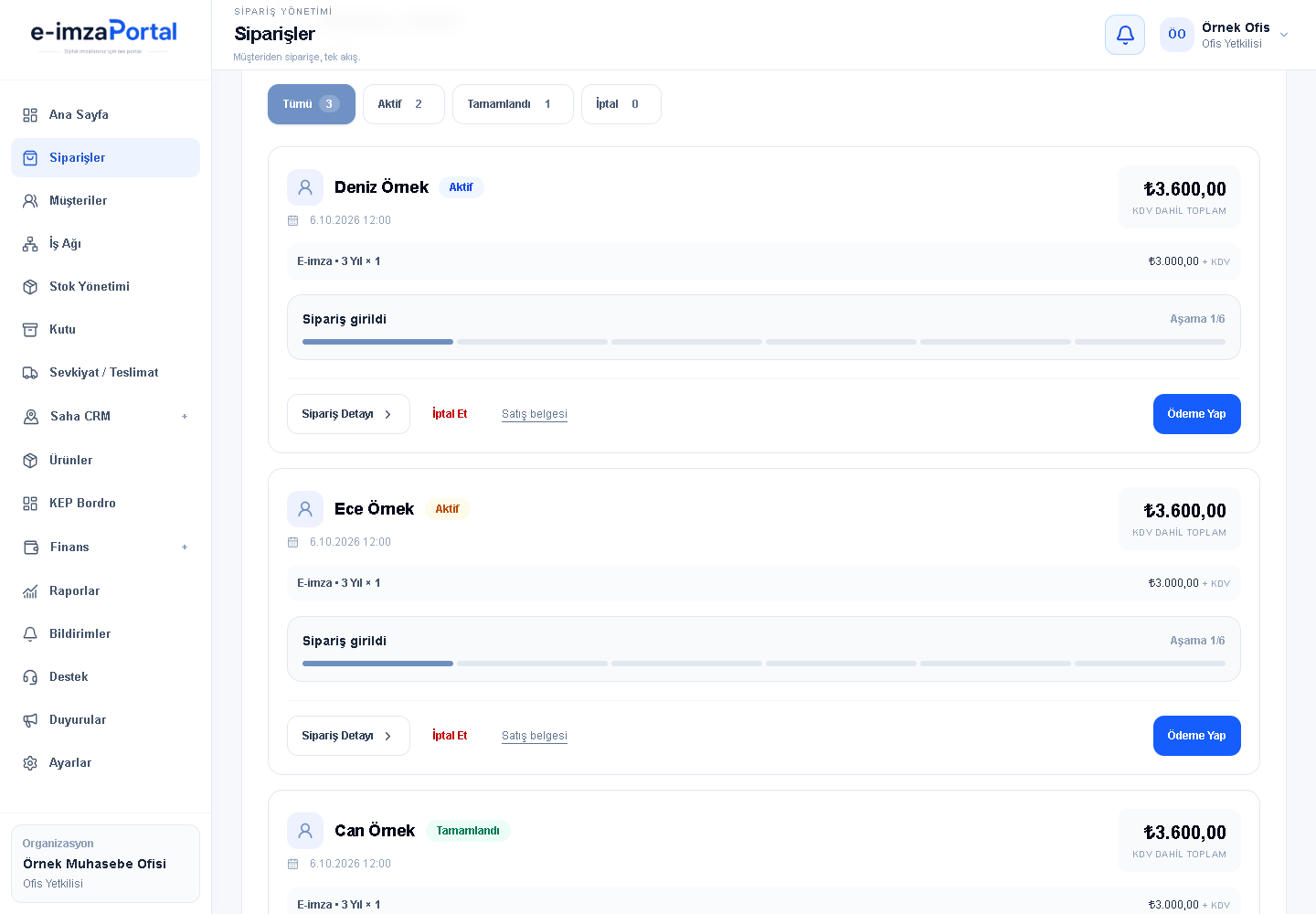Open the Örnek Ofis account dropdown
This screenshot has width=1316, height=914.
click(x=1226, y=35)
